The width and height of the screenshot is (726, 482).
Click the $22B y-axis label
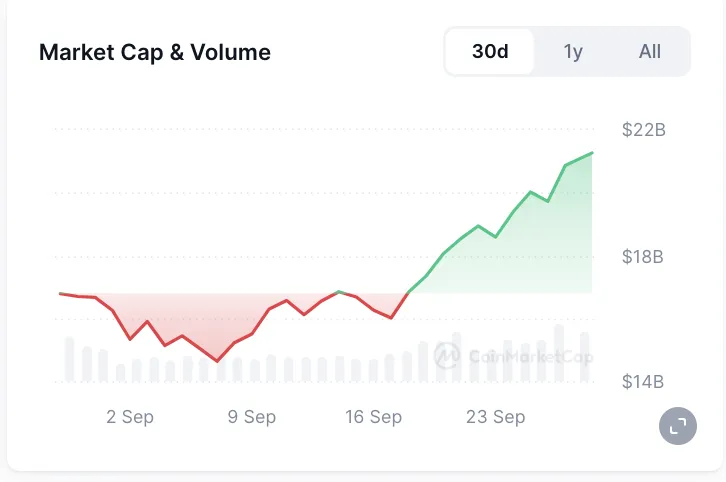pos(643,130)
